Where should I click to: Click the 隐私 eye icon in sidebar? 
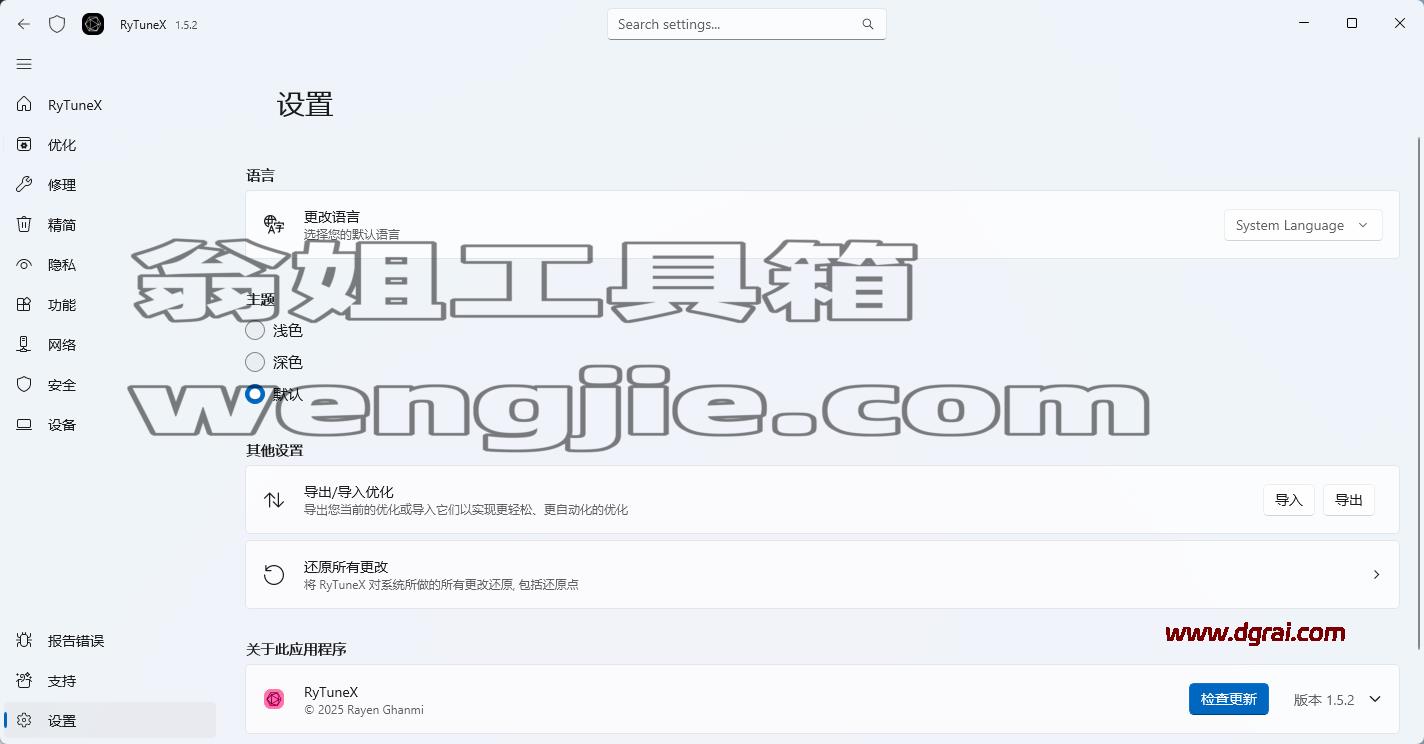click(x=24, y=264)
